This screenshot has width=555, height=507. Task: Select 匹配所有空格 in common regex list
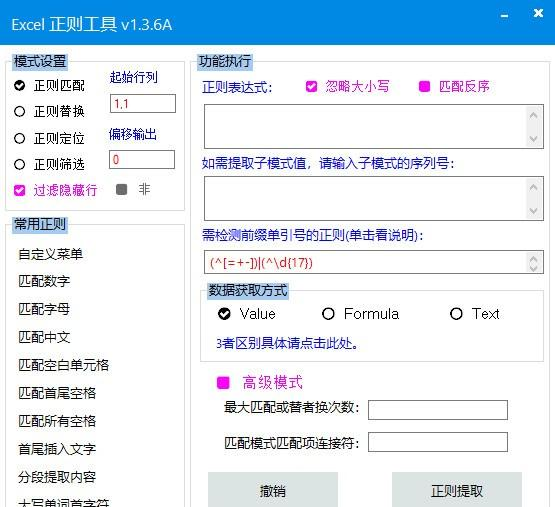point(57,421)
